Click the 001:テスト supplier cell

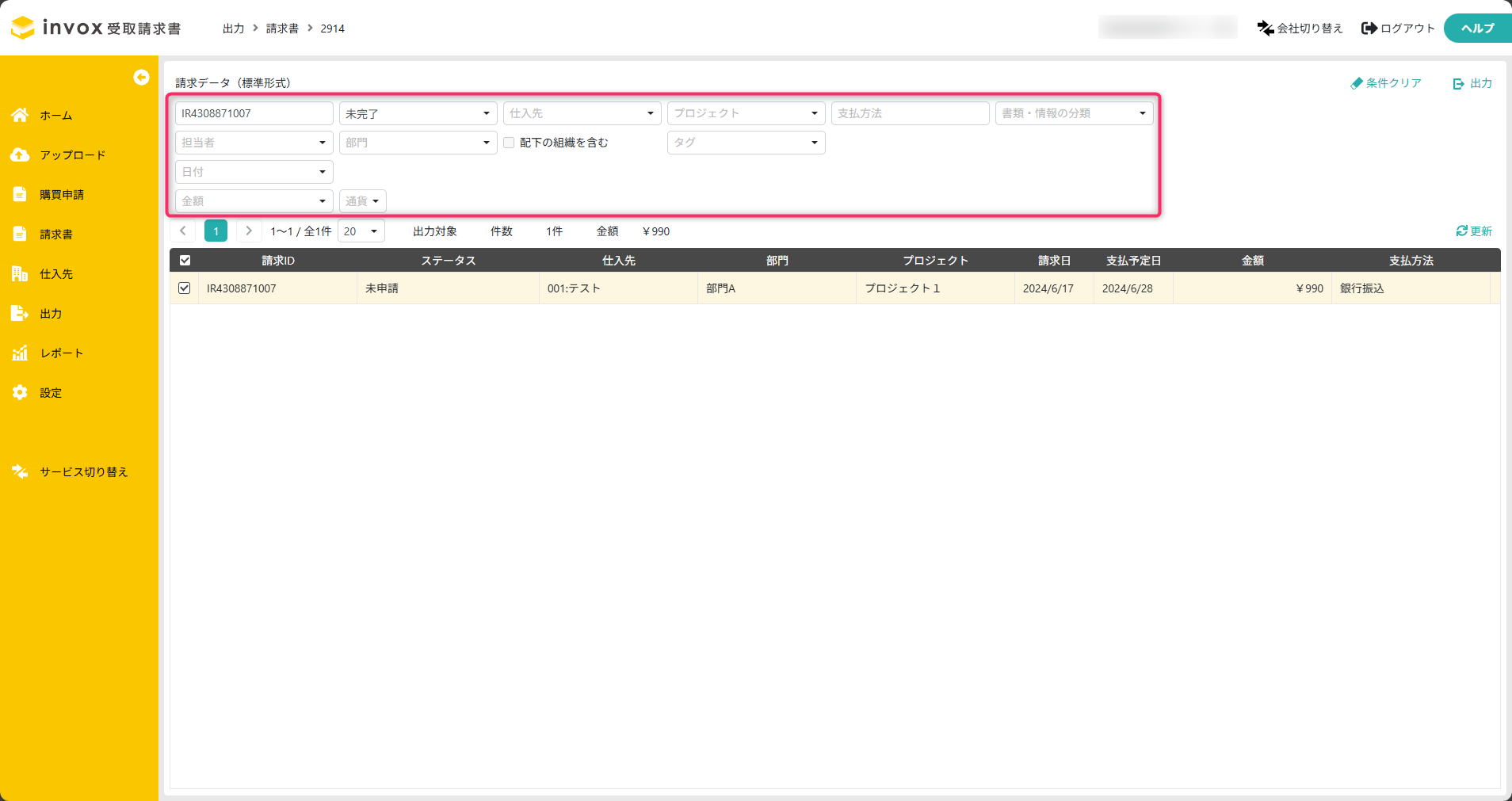[619, 288]
